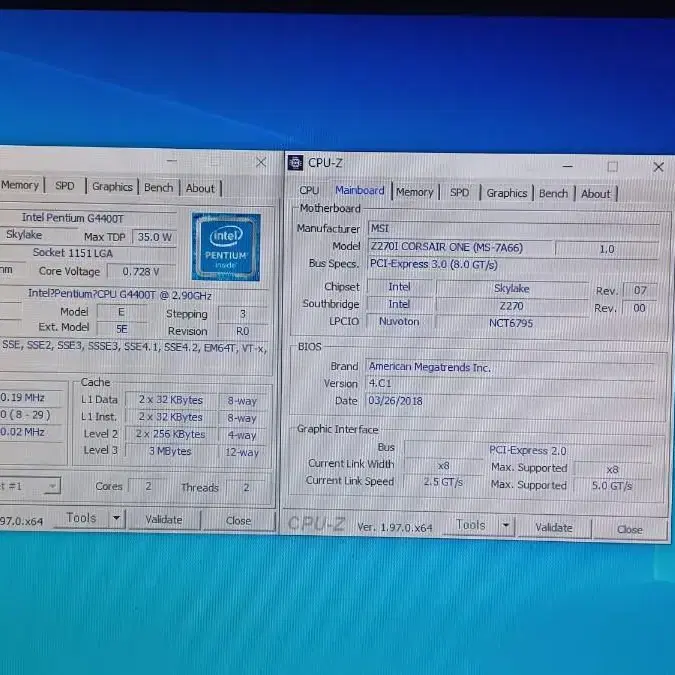This screenshot has width=675, height=675.
Task: Click Revision R0 value
Action: click(242, 331)
